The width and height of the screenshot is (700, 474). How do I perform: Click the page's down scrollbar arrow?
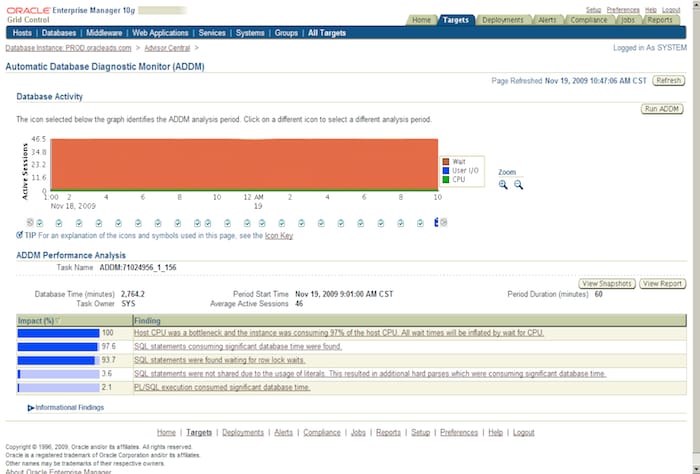click(x=696, y=469)
